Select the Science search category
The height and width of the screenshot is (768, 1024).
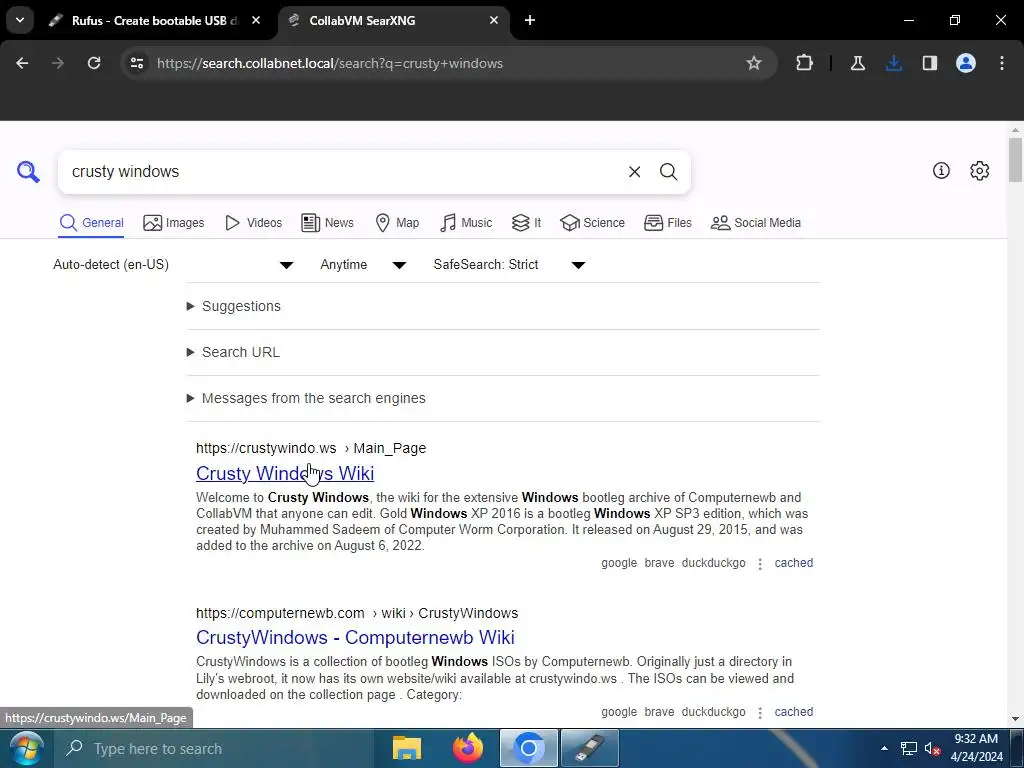(x=592, y=223)
